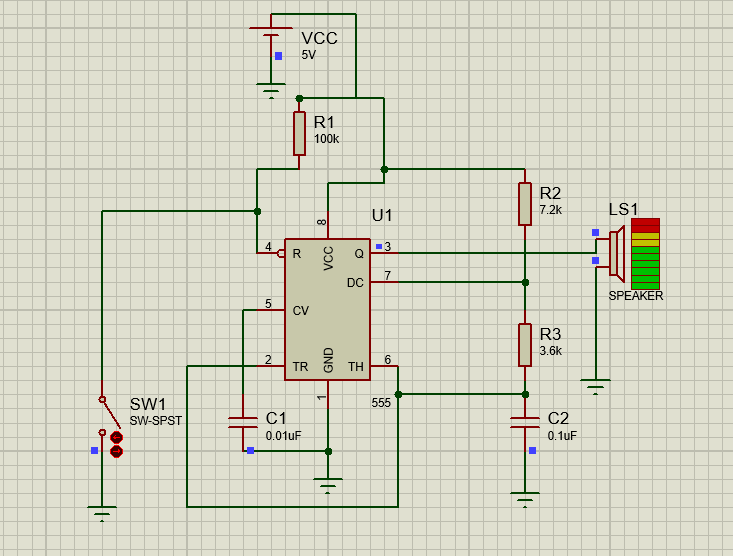Click the wire junction dot above R1

(x=299, y=99)
